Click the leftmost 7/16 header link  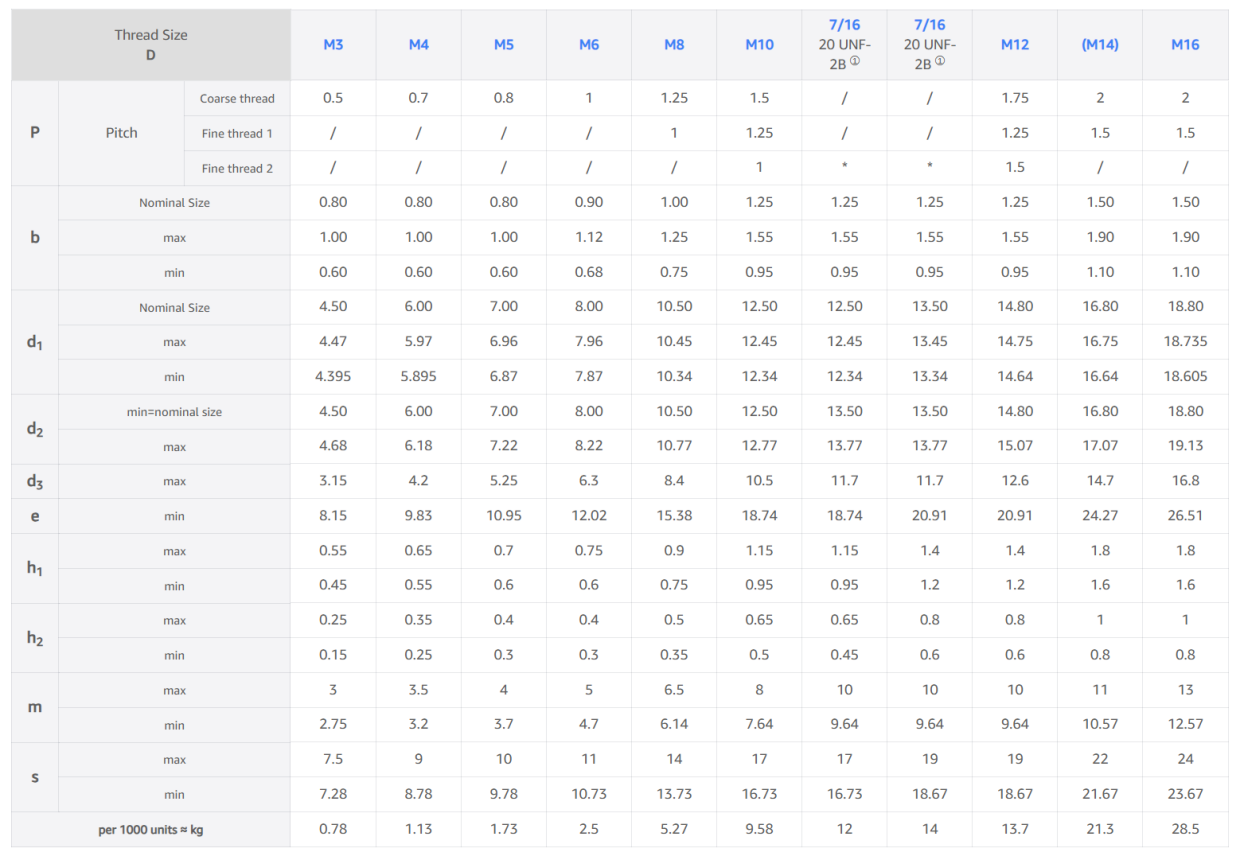(x=844, y=25)
